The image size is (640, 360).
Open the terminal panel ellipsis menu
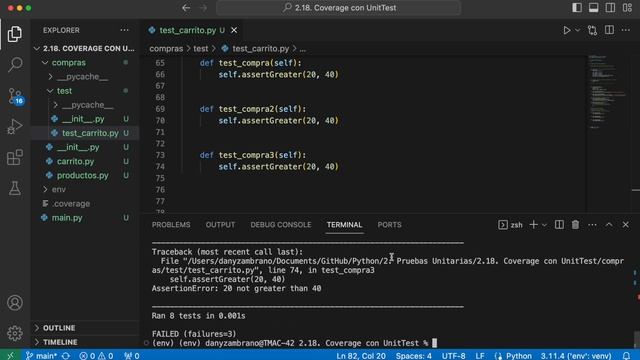coord(592,225)
